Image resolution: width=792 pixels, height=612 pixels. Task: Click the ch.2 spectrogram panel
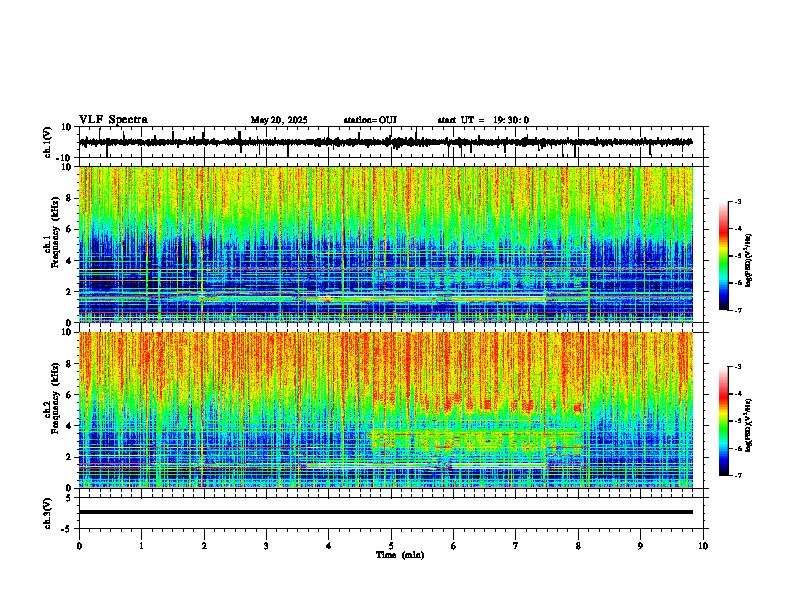point(385,410)
